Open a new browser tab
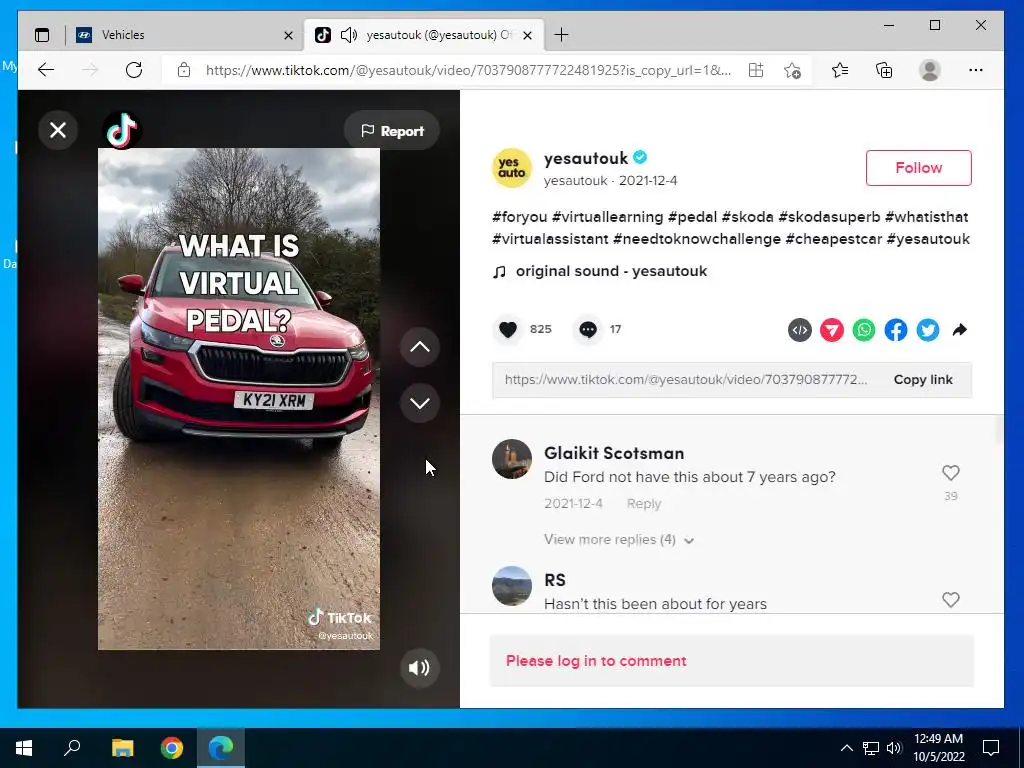The width and height of the screenshot is (1024, 768). (x=561, y=35)
